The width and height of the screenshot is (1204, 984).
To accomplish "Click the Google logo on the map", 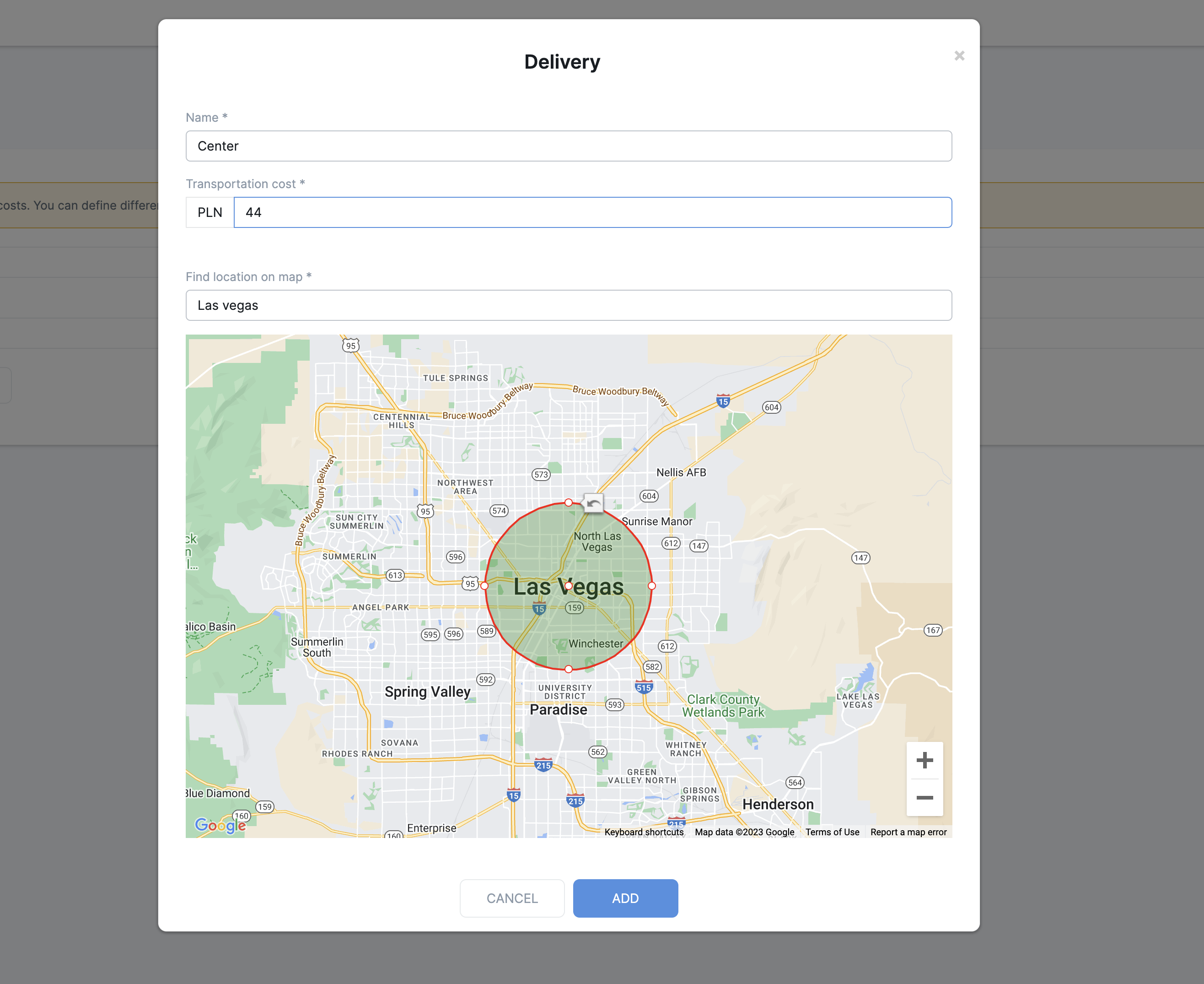I will (220, 825).
